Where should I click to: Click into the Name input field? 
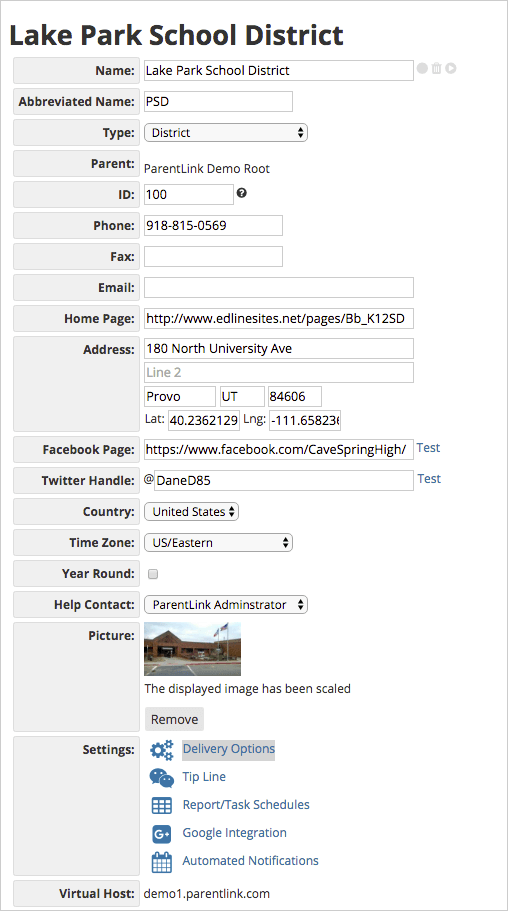coord(279,71)
